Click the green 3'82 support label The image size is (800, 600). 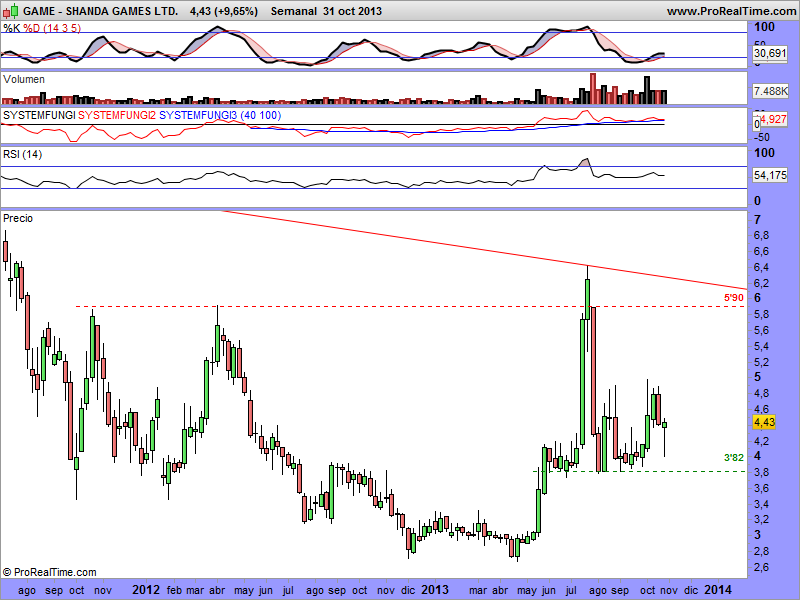pyautogui.click(x=734, y=458)
